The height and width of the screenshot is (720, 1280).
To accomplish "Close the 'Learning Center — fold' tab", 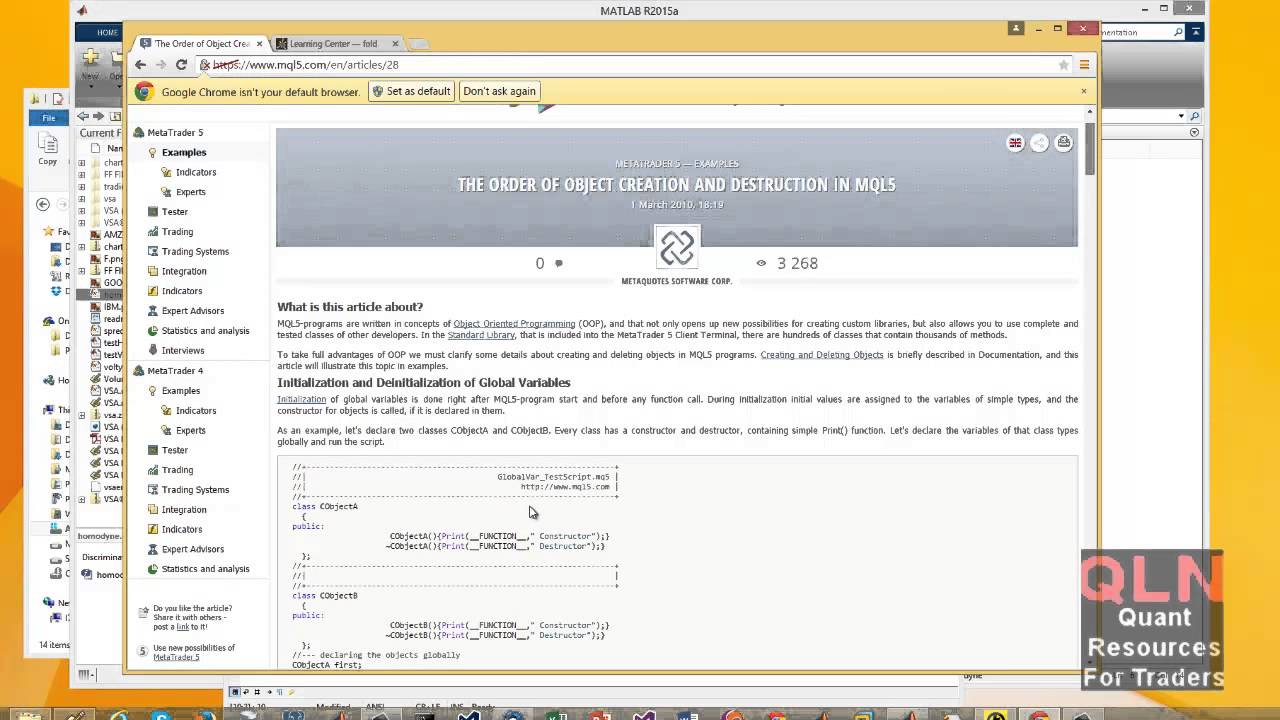I will point(396,44).
